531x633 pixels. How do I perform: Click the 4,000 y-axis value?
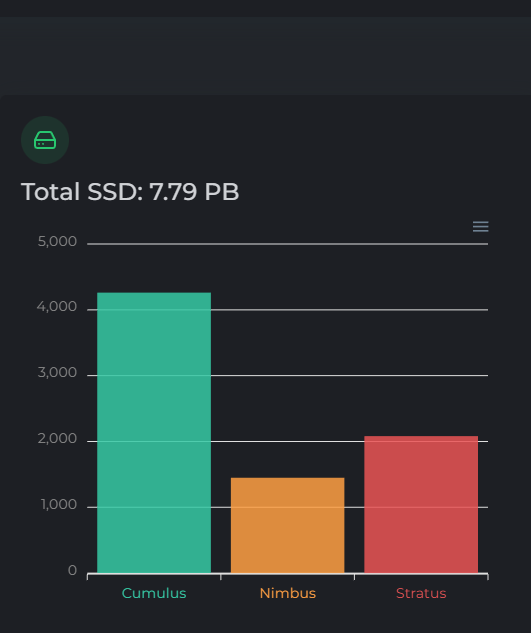click(57, 307)
